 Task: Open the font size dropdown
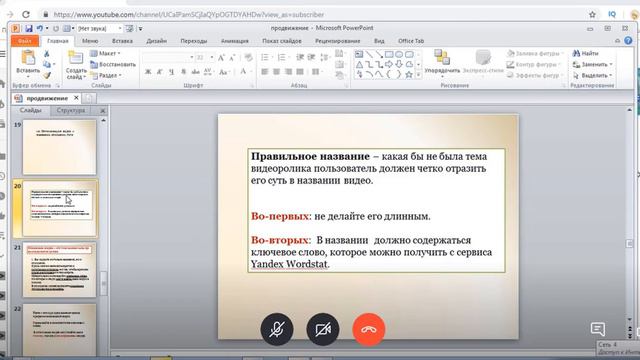click(211, 58)
